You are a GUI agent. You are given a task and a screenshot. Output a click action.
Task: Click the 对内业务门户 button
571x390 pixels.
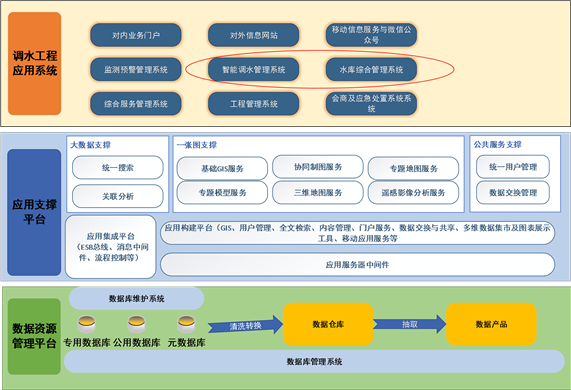[x=136, y=35]
